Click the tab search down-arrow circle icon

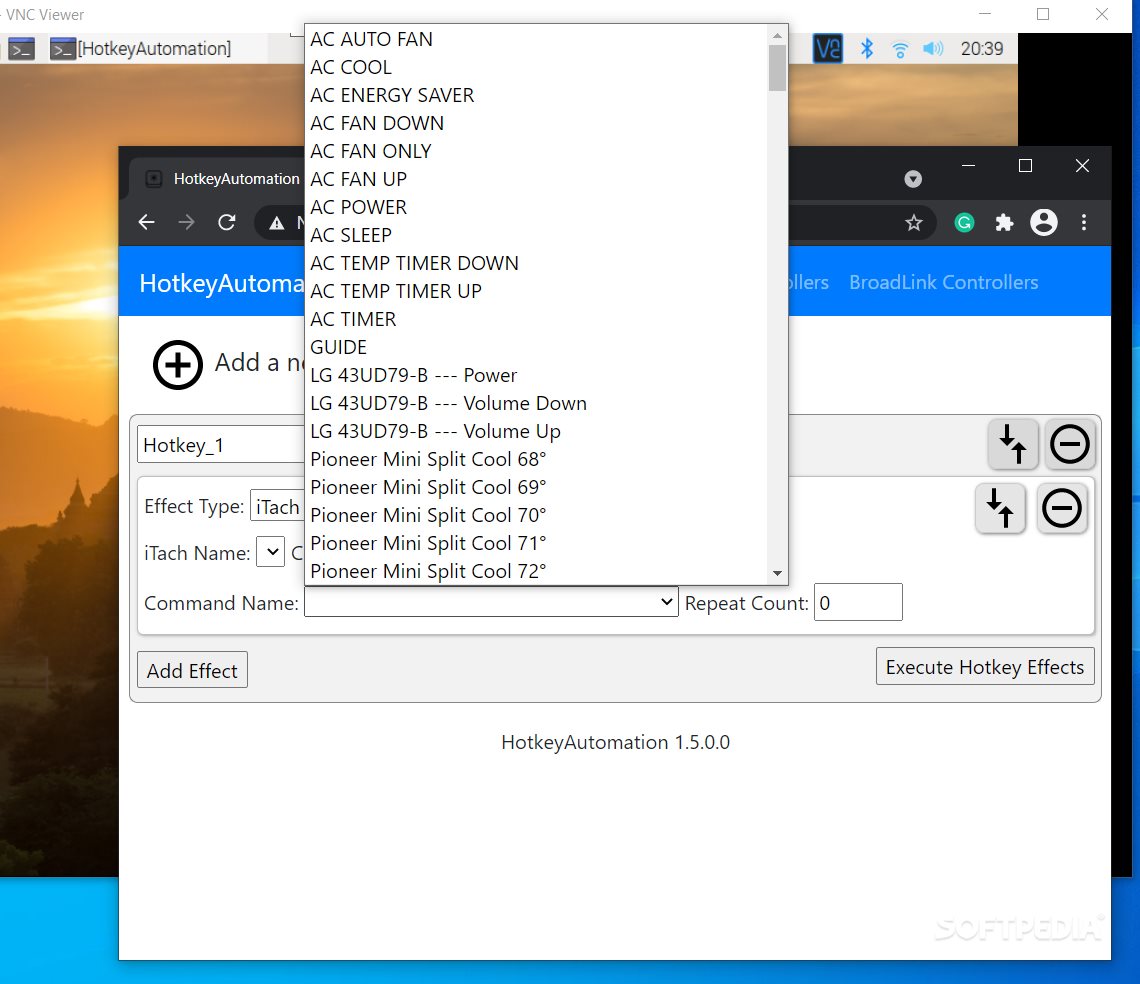pos(913,179)
